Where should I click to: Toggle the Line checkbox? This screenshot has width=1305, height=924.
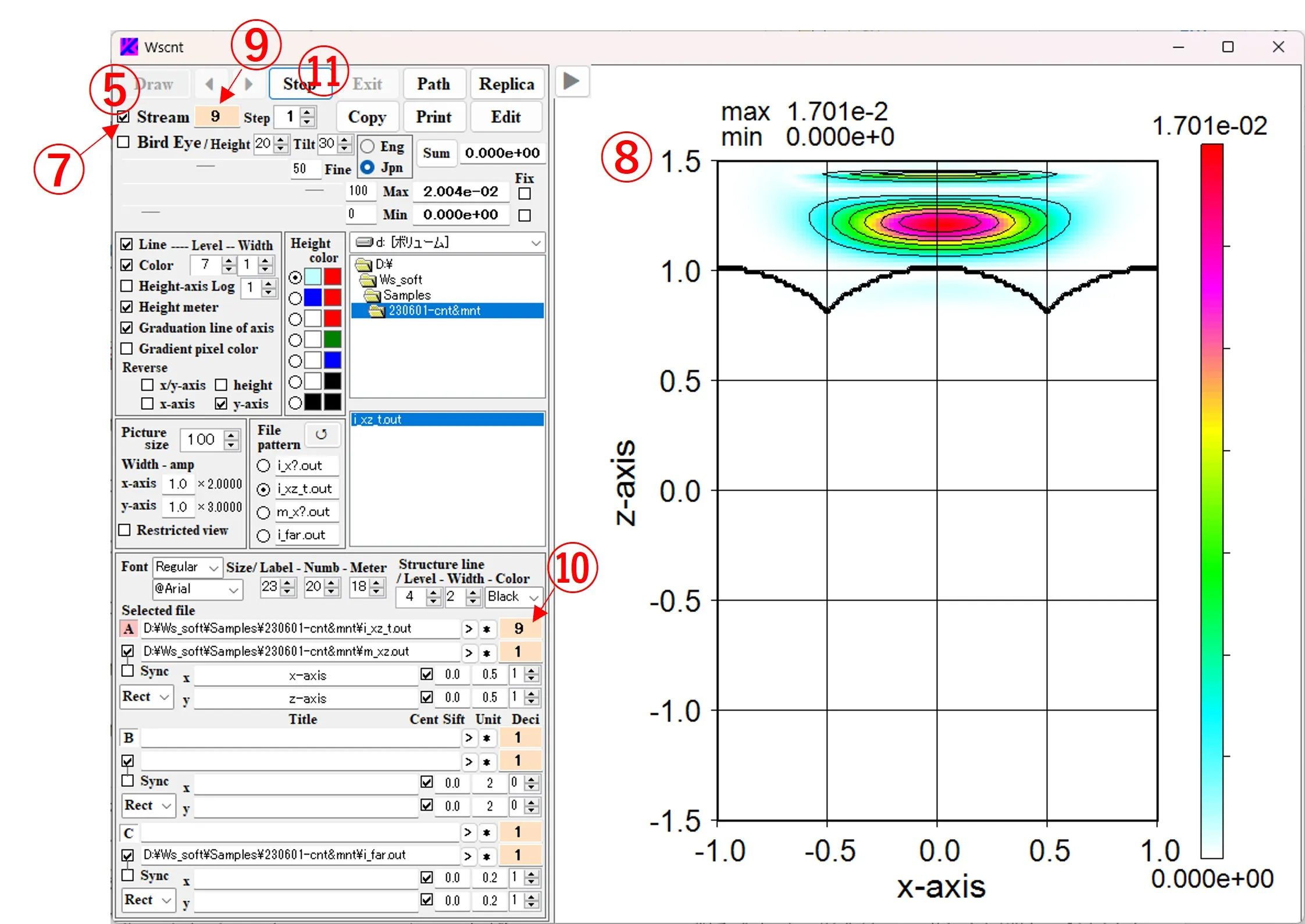pyautogui.click(x=126, y=244)
